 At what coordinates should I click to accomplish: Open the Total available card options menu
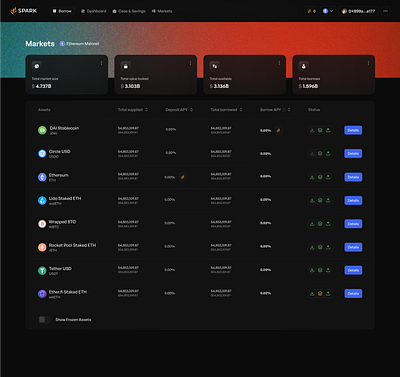(x=279, y=63)
